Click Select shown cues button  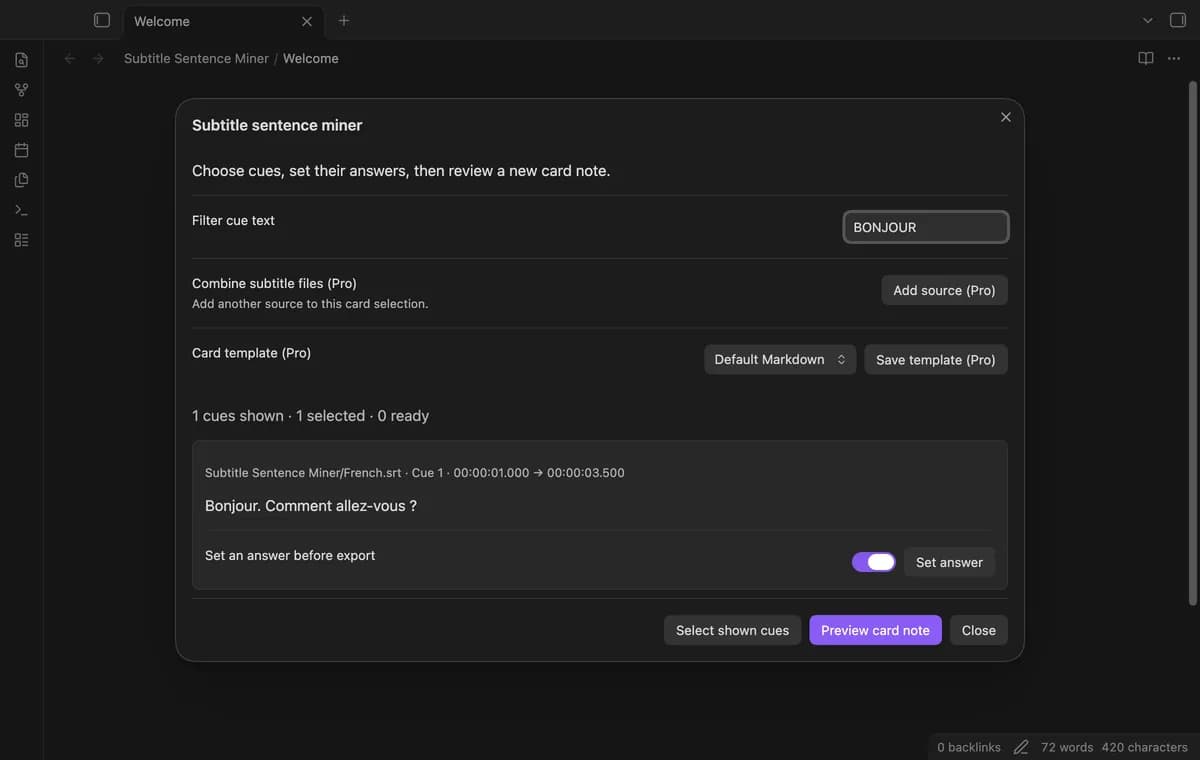click(x=732, y=630)
